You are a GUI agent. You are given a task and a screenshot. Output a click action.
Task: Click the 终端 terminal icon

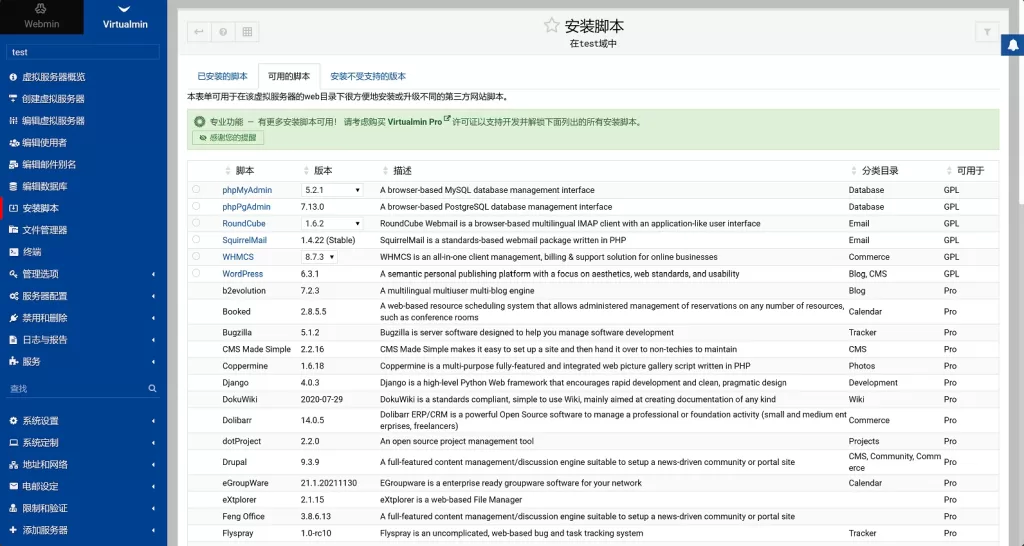coord(13,252)
